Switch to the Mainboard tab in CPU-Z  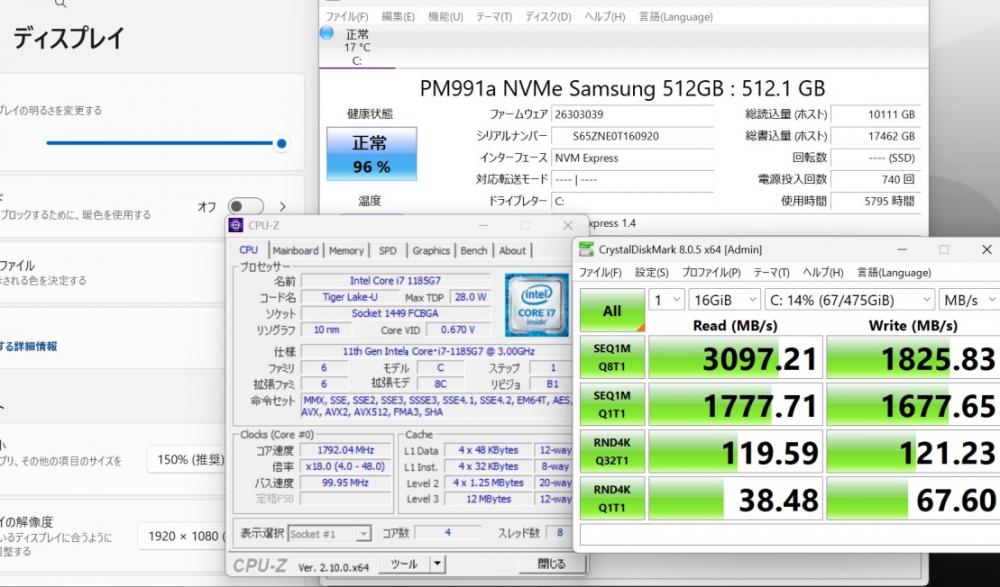pyautogui.click(x=295, y=251)
